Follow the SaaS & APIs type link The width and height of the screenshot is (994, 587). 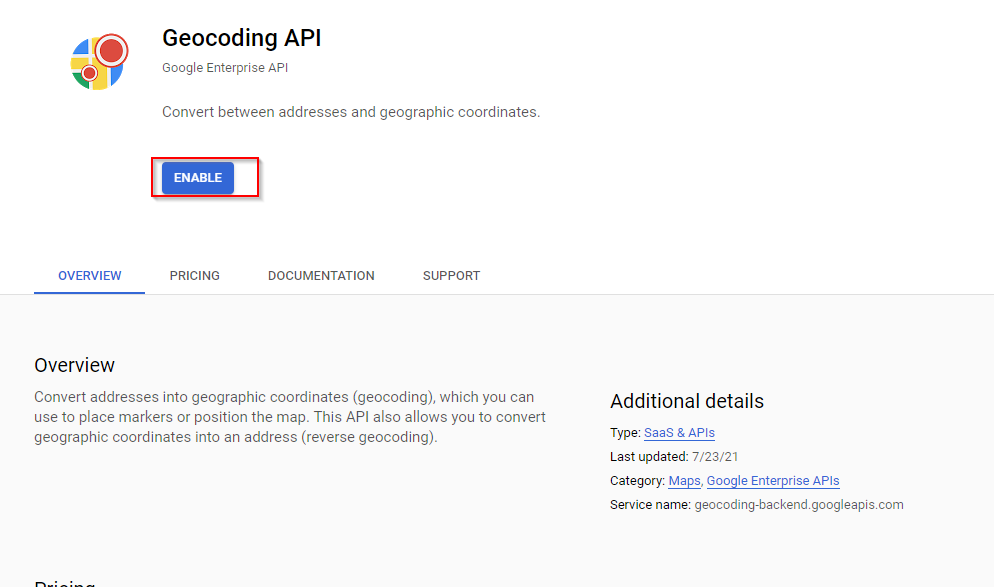(x=679, y=433)
